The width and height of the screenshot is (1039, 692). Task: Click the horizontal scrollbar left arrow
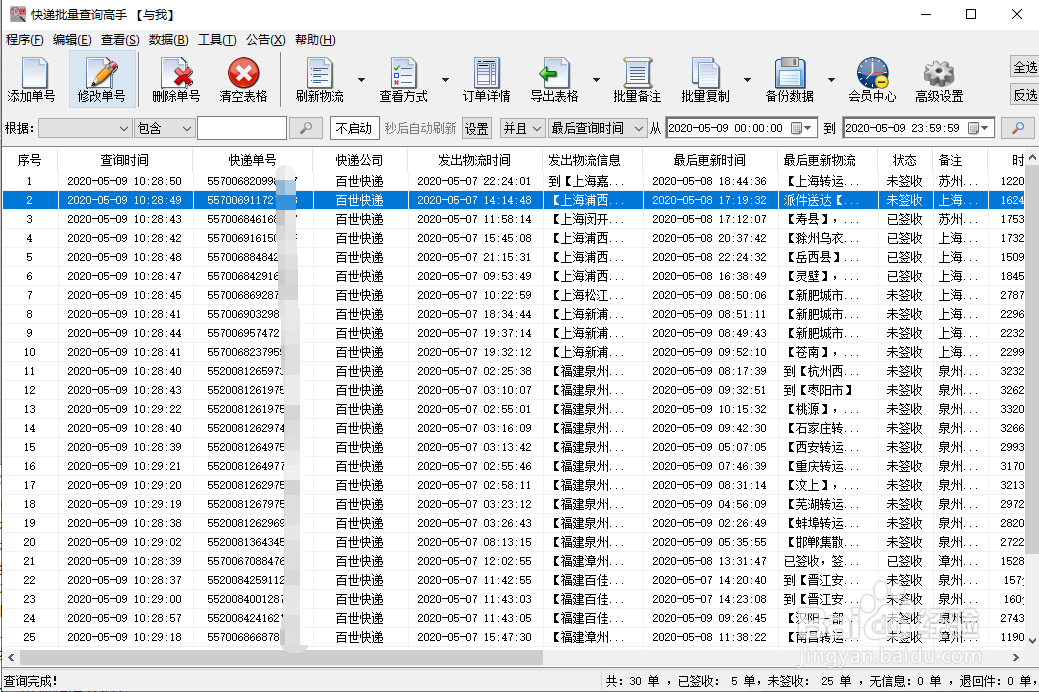(11, 658)
